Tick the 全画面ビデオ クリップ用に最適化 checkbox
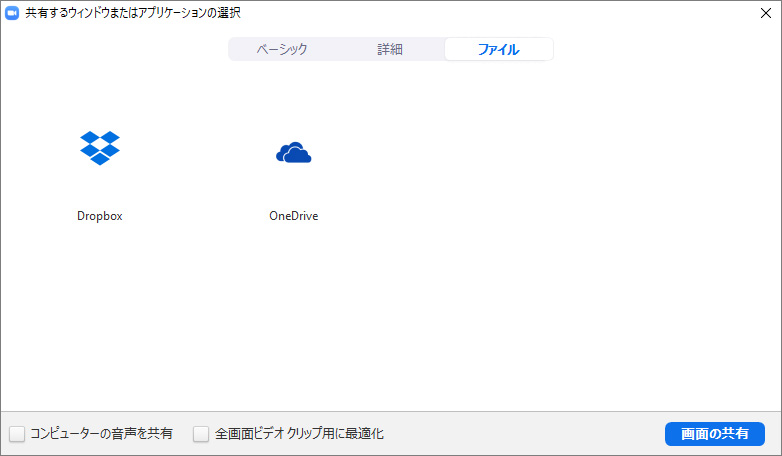This screenshot has height=456, width=782. pyautogui.click(x=201, y=434)
